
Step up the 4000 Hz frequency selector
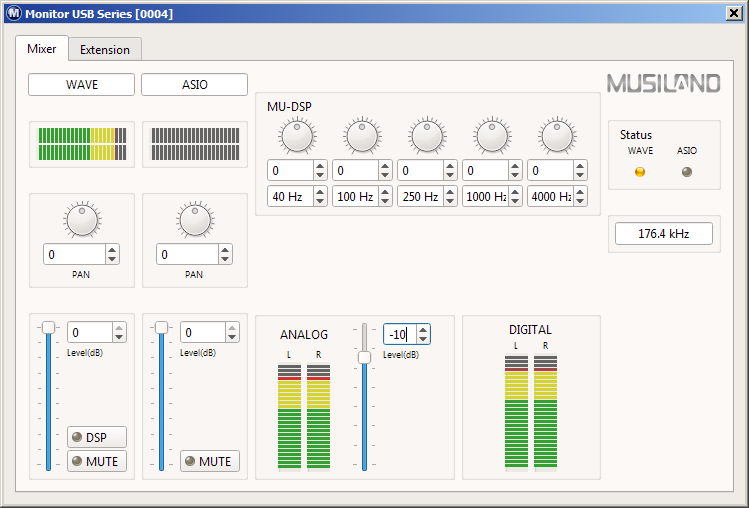click(x=580, y=192)
